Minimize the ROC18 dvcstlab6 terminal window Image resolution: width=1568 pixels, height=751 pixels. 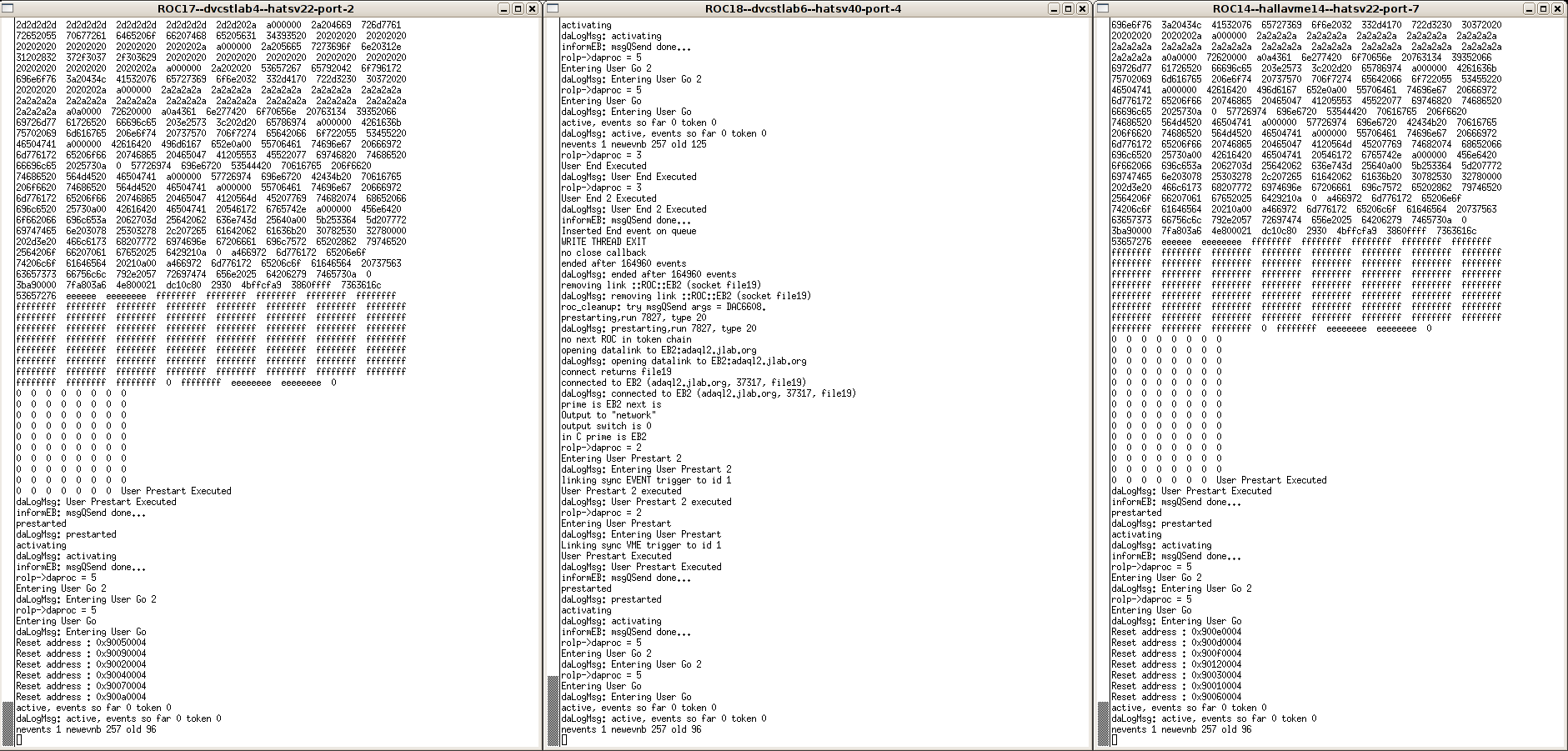[x=1053, y=8]
